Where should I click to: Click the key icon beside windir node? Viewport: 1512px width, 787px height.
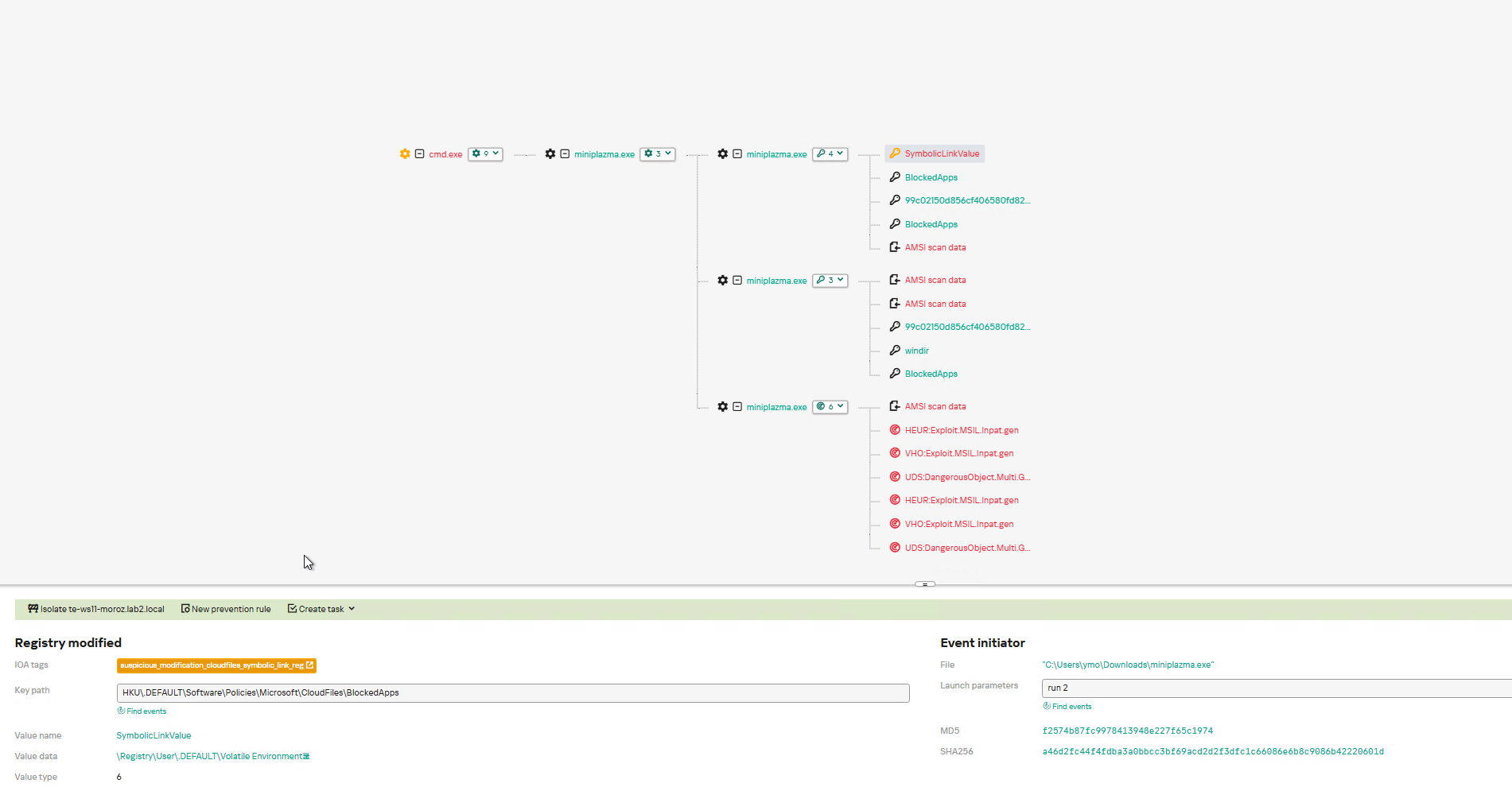point(895,351)
